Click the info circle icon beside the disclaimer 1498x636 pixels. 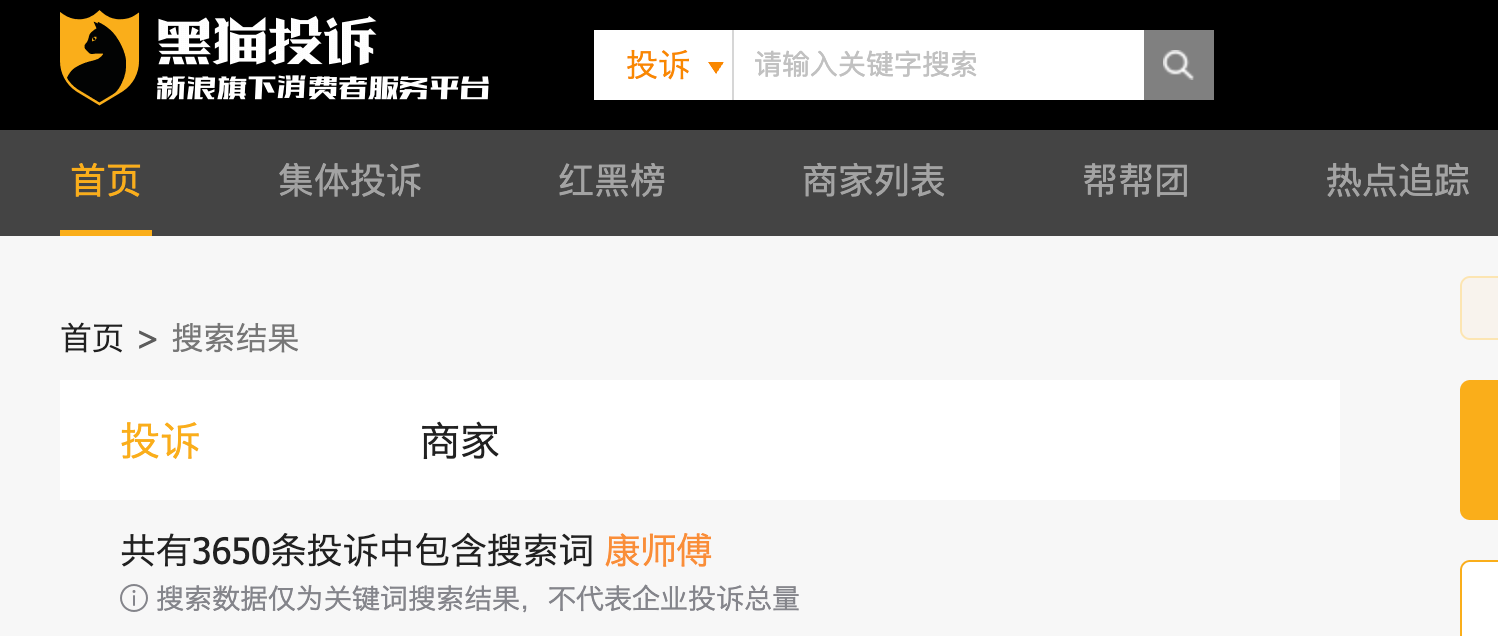134,599
